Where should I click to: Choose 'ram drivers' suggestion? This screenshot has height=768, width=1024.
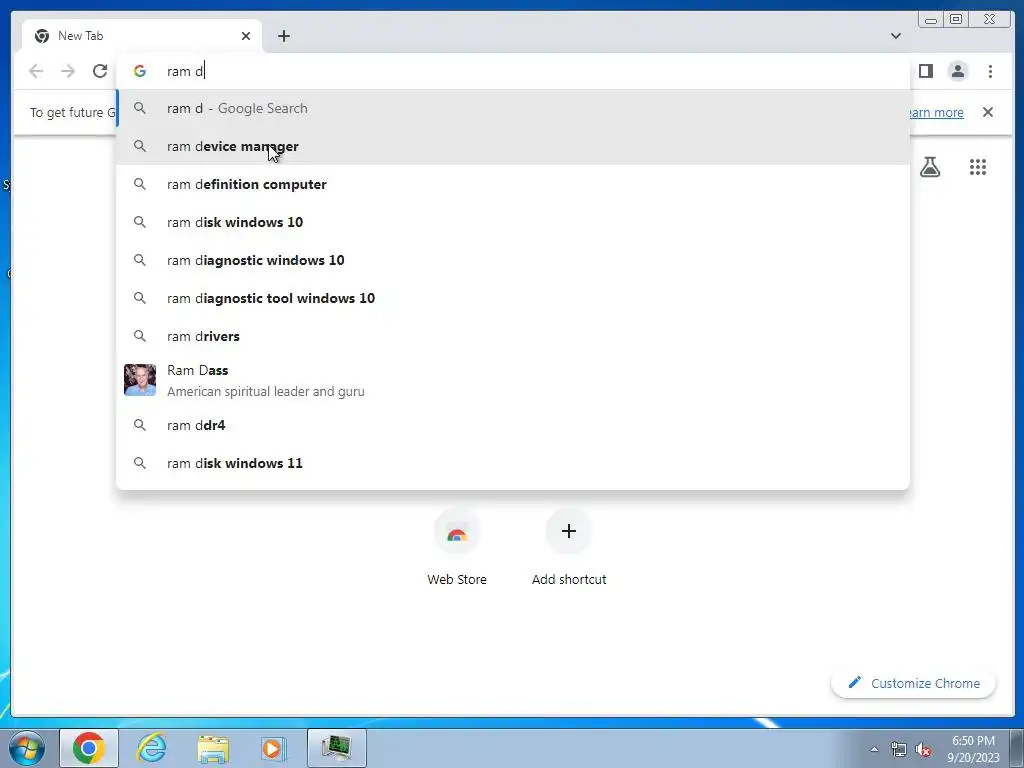pyautogui.click(x=513, y=336)
